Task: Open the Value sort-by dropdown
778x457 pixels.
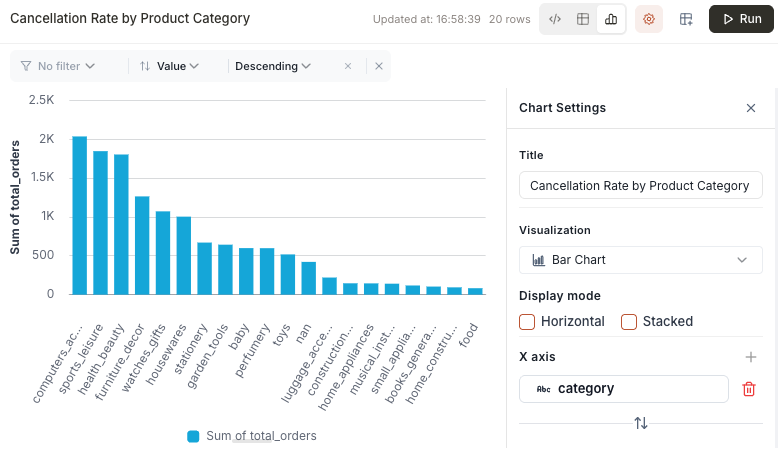Action: 169,66
